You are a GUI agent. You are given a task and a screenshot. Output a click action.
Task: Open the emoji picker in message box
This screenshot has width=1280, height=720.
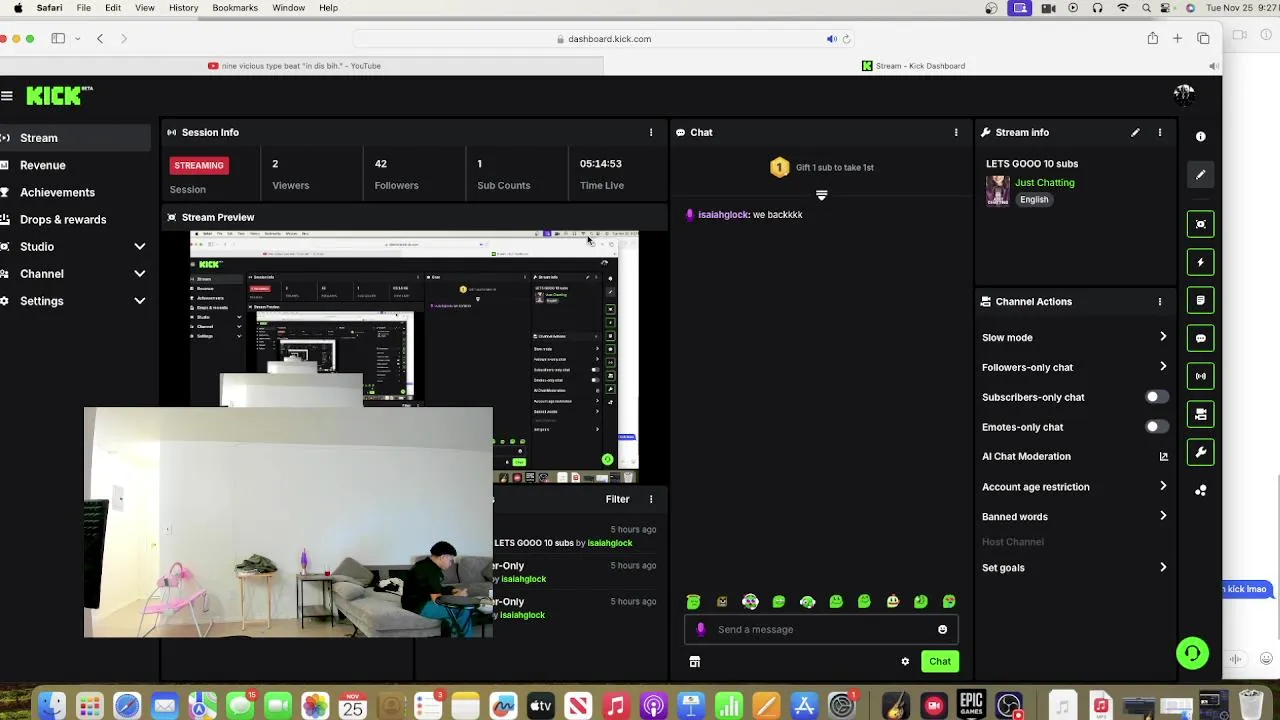click(942, 629)
